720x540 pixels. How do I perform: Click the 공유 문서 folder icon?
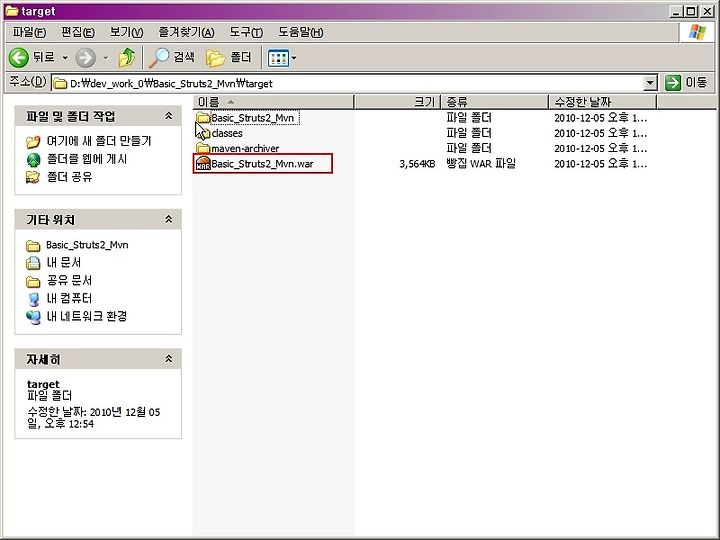point(33,281)
